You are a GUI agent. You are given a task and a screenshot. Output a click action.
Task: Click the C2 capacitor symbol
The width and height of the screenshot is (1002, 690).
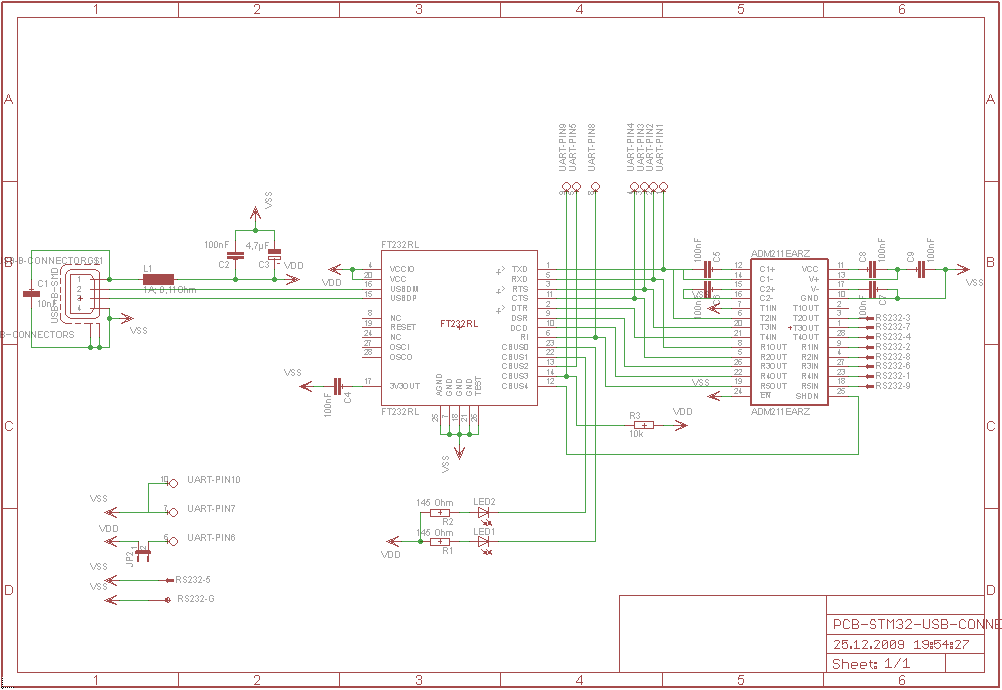pos(236,256)
